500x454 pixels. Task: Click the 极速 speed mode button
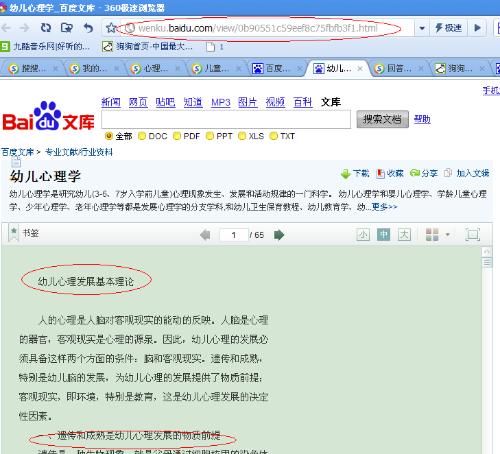pyautogui.click(x=449, y=28)
